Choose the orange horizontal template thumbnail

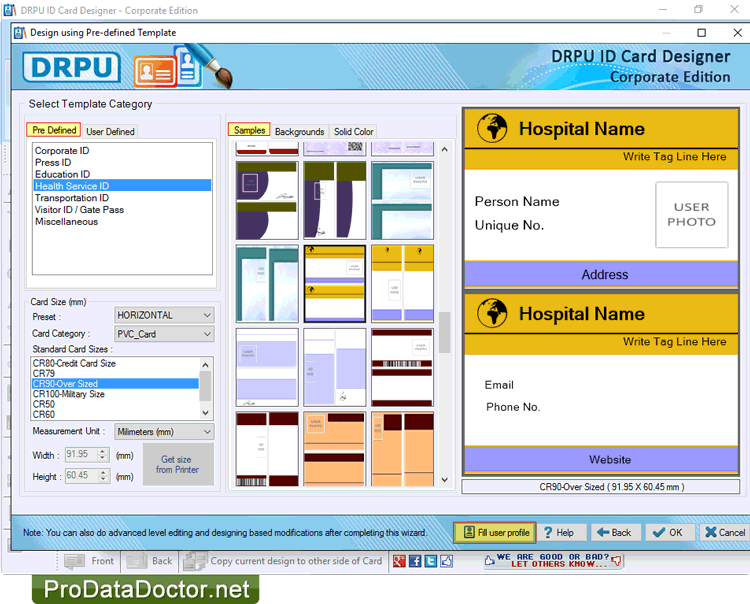(x=335, y=449)
